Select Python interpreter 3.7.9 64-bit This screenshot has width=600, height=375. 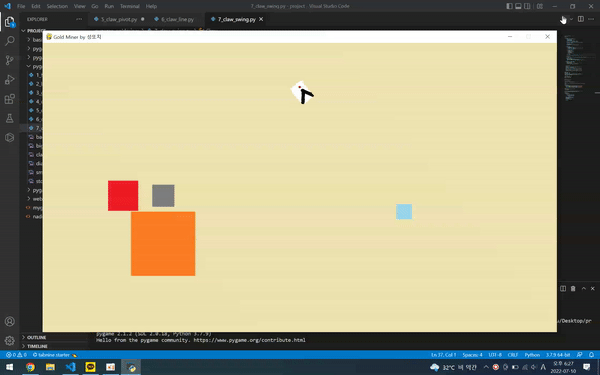558,355
